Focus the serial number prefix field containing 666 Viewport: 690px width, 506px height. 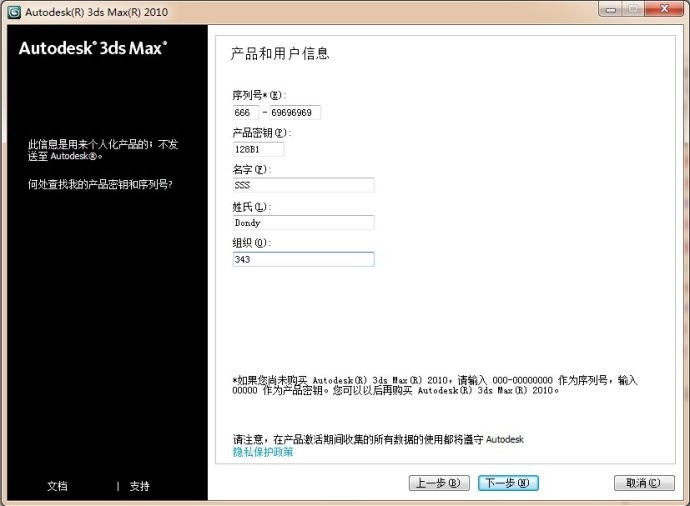pyautogui.click(x=245, y=113)
